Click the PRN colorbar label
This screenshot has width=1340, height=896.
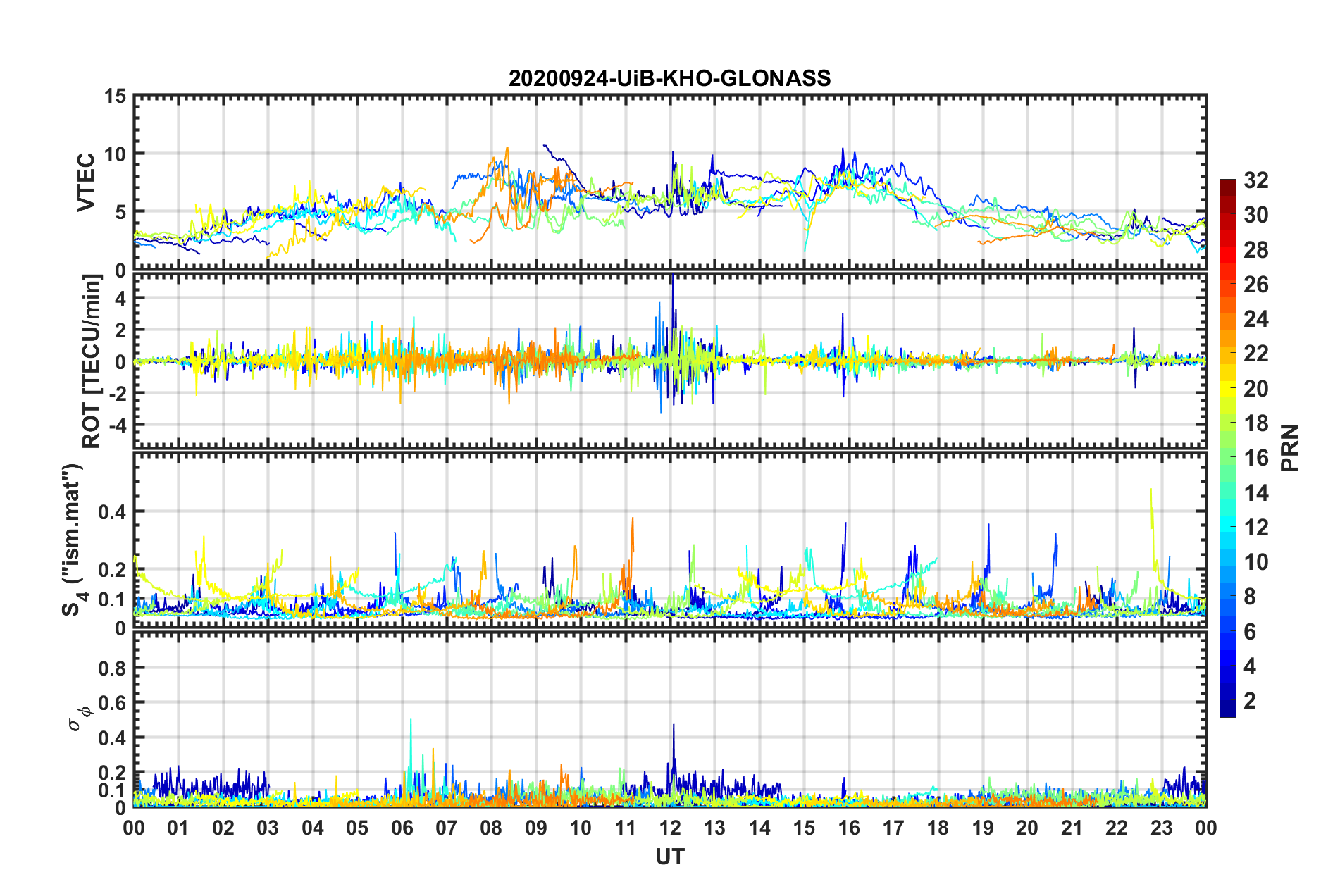(1290, 448)
